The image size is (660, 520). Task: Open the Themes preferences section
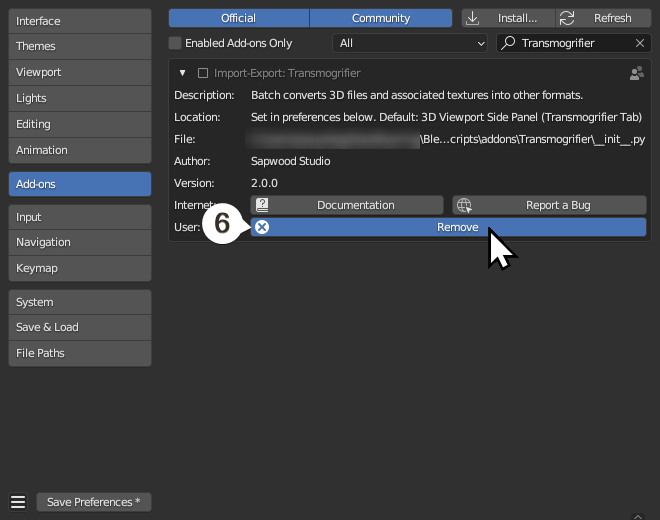tap(80, 46)
